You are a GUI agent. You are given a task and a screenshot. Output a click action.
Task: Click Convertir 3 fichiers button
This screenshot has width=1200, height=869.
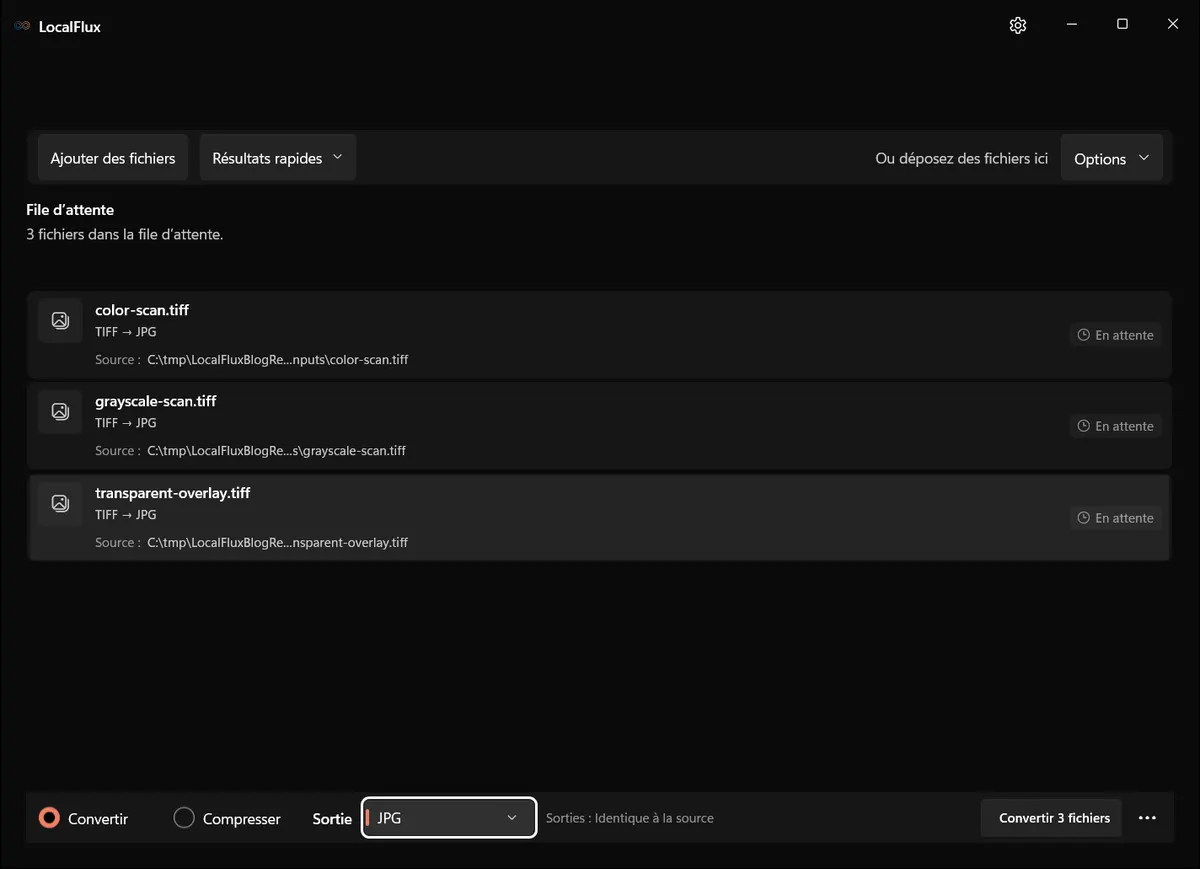coord(1054,818)
